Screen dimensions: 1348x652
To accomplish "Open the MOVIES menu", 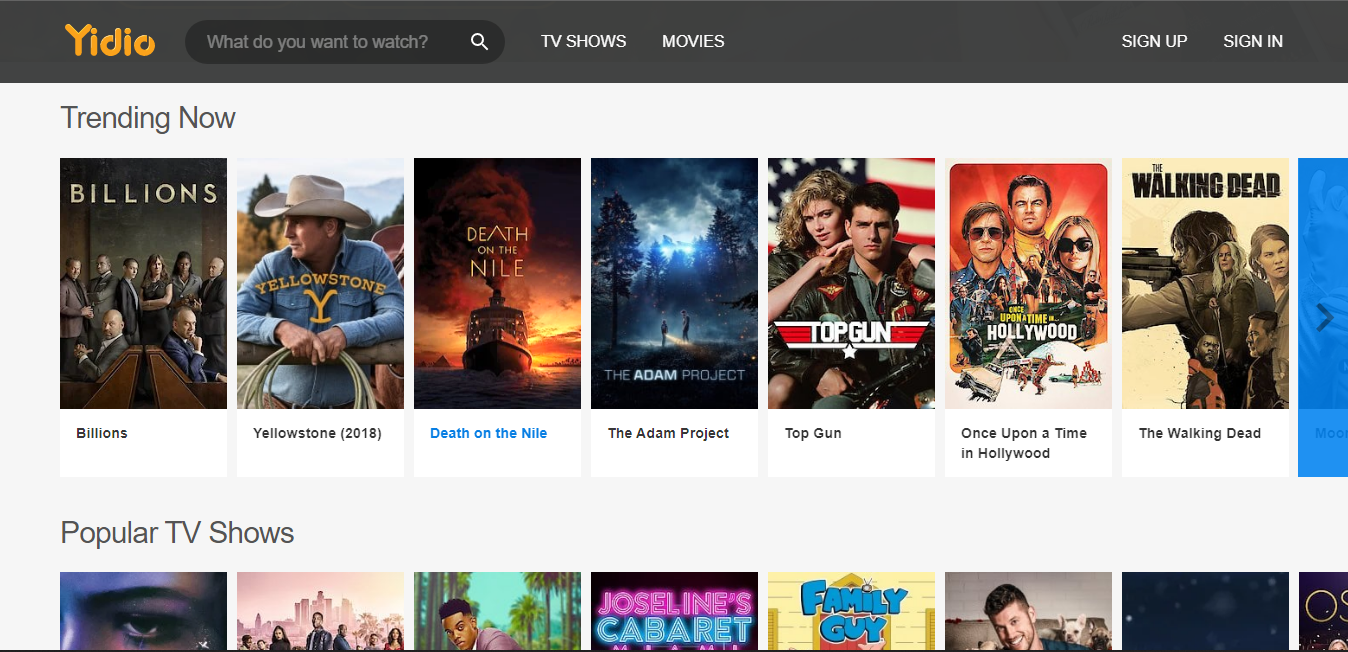I will [x=693, y=42].
